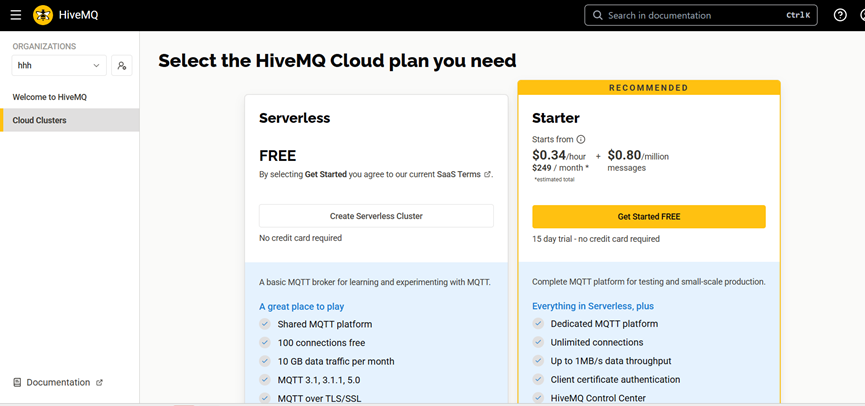Click the magnifier icon in search bar
The height and width of the screenshot is (406, 865).
tap(598, 15)
